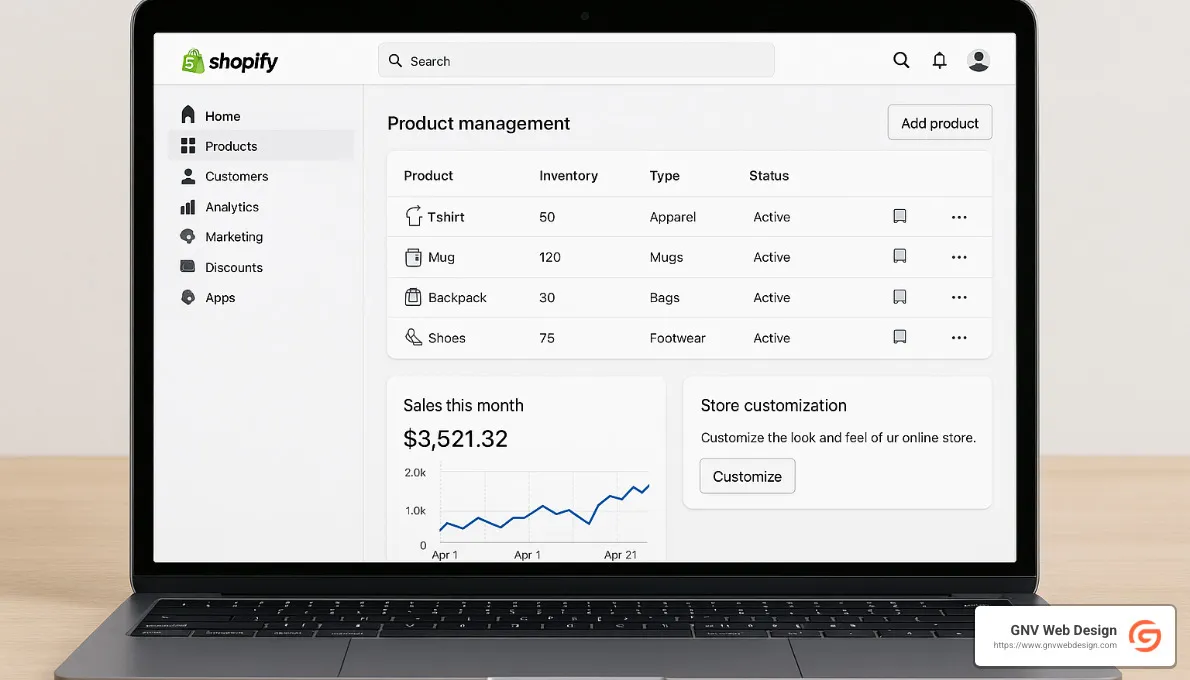Click inside the Search field
The width and height of the screenshot is (1190, 680).
[x=576, y=60]
